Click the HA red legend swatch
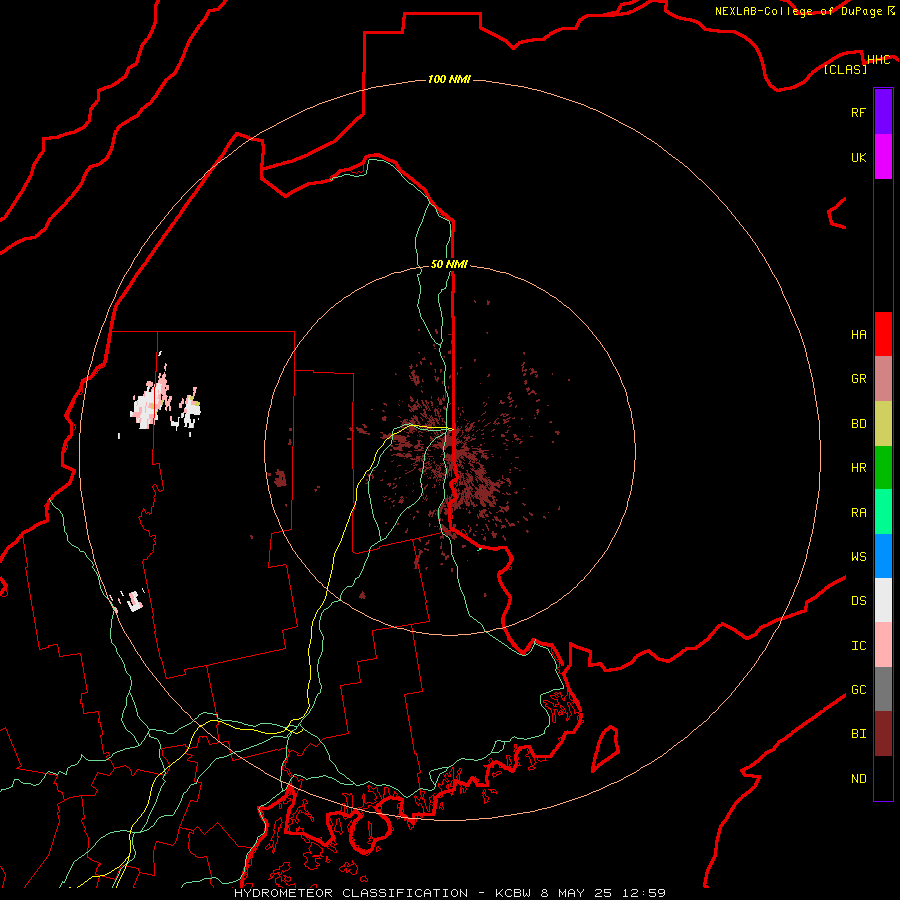The height and width of the screenshot is (900, 900). click(883, 334)
